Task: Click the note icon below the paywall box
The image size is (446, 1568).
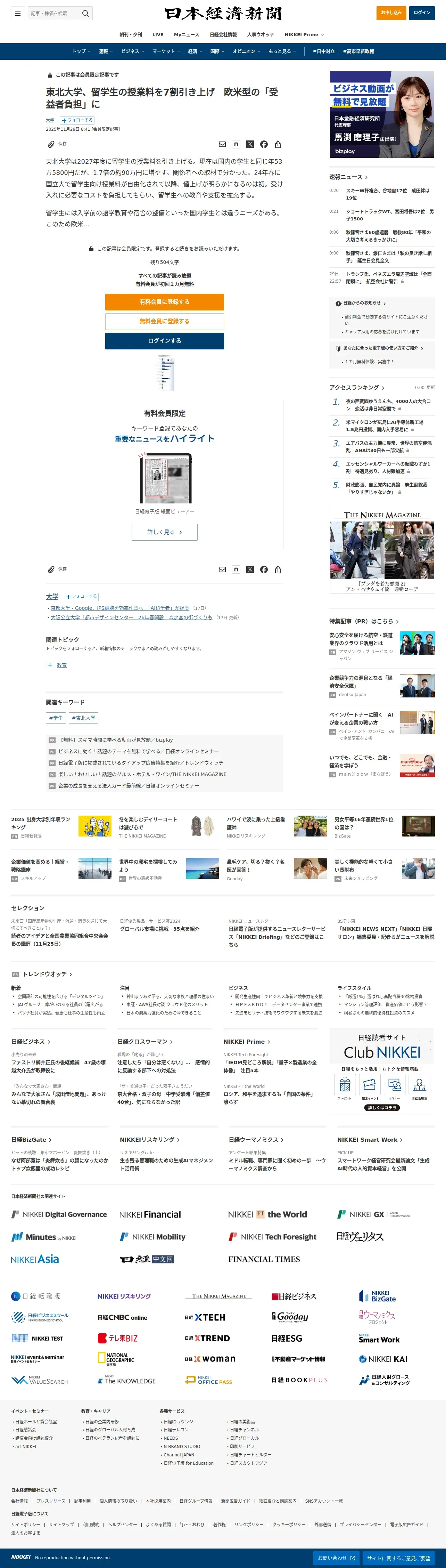Action: 236,570
